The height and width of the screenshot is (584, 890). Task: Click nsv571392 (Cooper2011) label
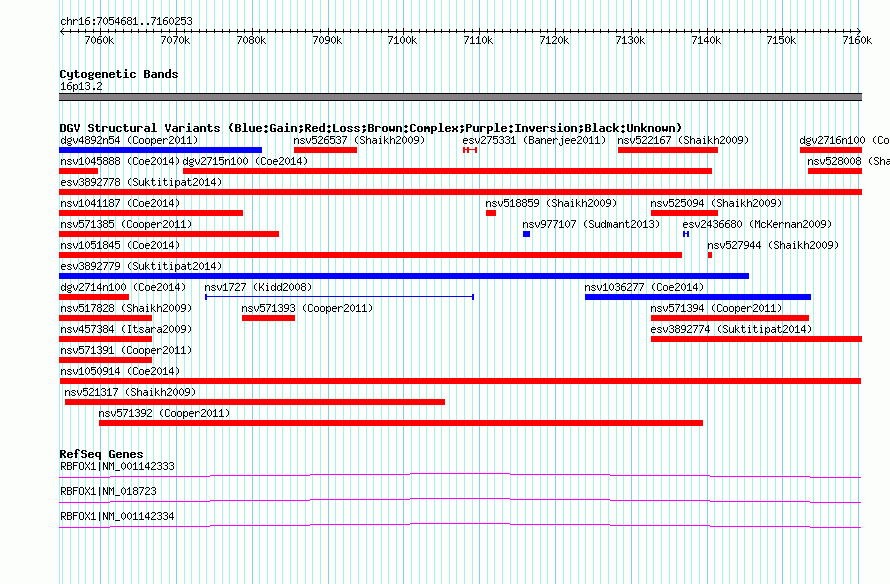tap(165, 413)
